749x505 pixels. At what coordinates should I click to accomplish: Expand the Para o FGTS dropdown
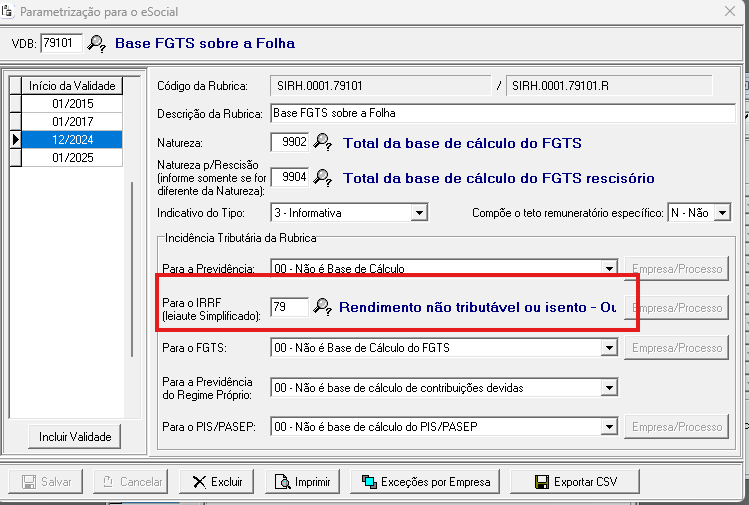(608, 348)
